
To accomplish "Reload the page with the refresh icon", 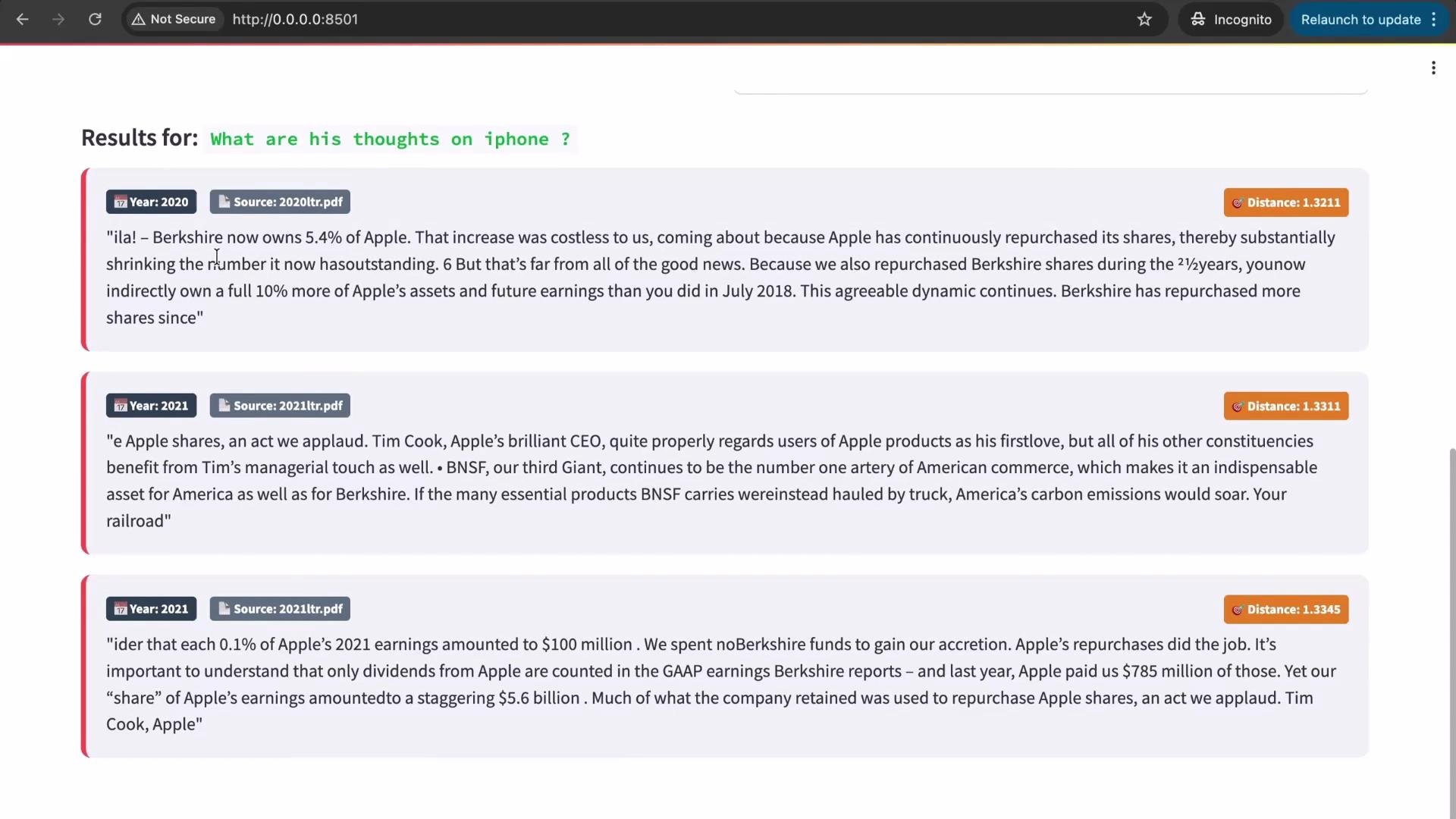I will pyautogui.click(x=95, y=20).
